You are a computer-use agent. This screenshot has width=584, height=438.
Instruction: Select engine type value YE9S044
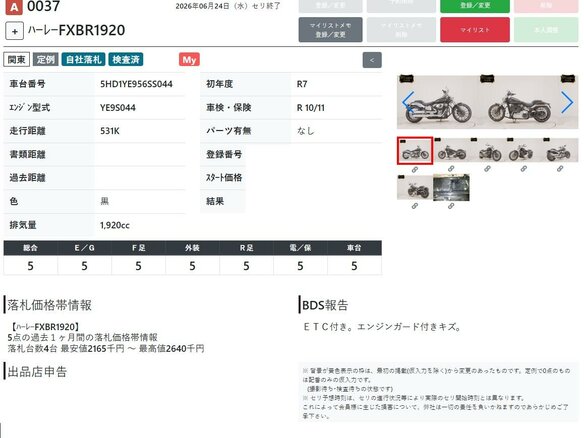click(118, 108)
